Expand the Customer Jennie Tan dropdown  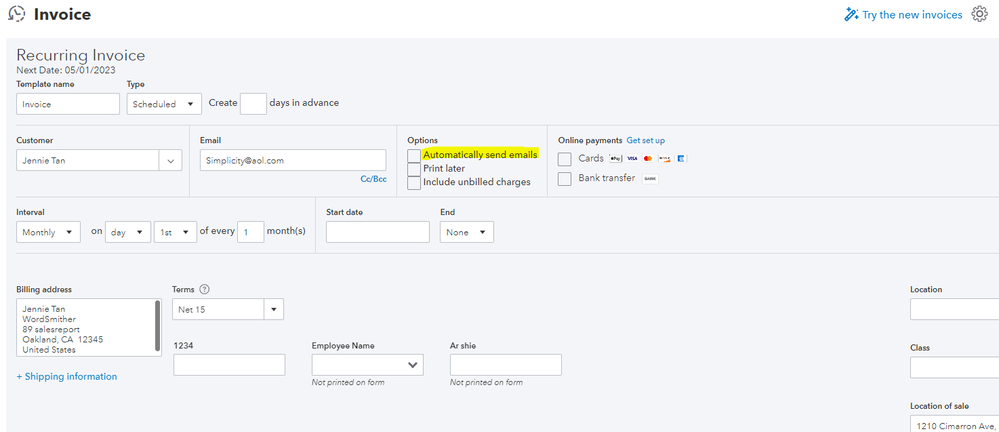click(x=170, y=160)
